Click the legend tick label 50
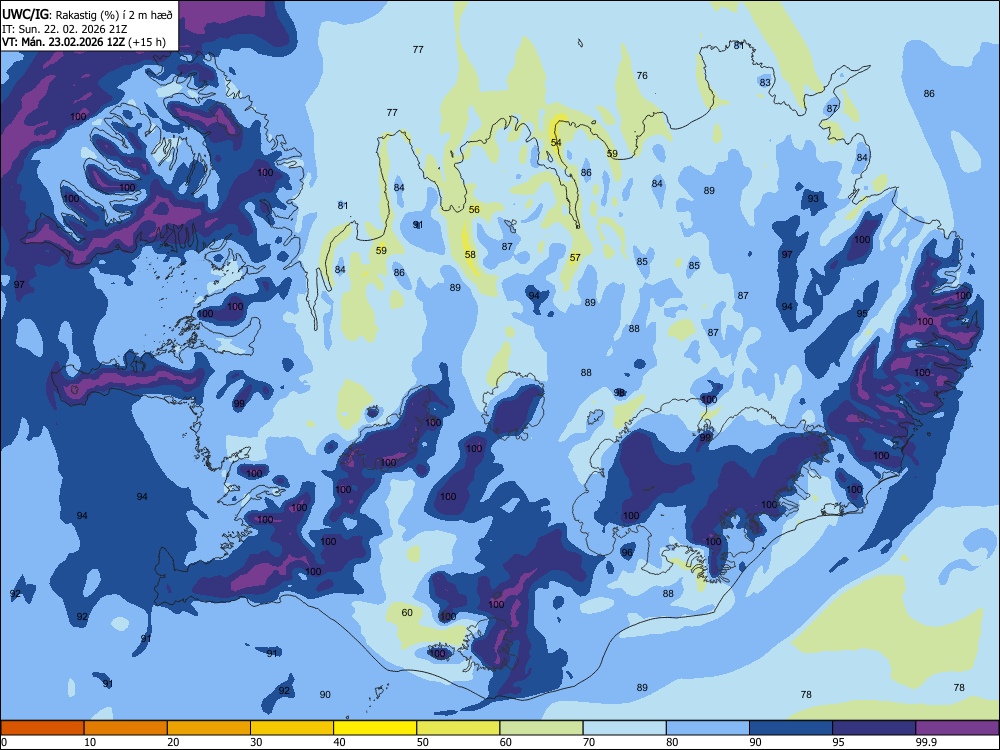The image size is (1000, 750). (423, 742)
